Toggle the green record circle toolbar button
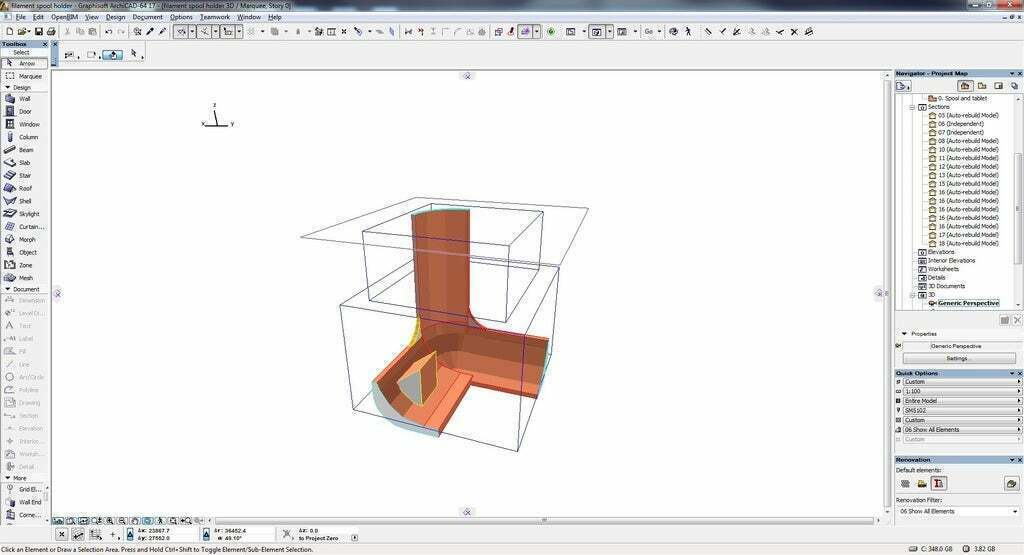The image size is (1024, 555). tap(551, 31)
